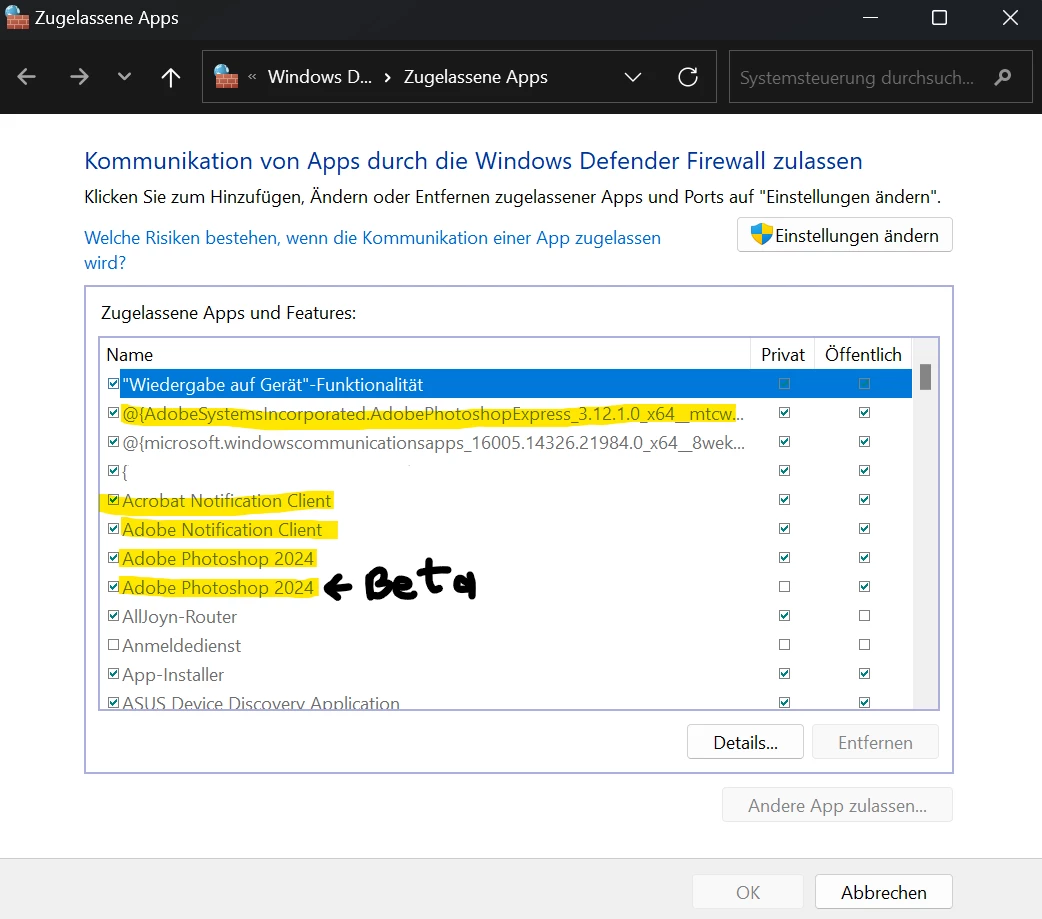Maximize the Zugelassene Apps window
The height and width of the screenshot is (919, 1042).
tap(940, 18)
